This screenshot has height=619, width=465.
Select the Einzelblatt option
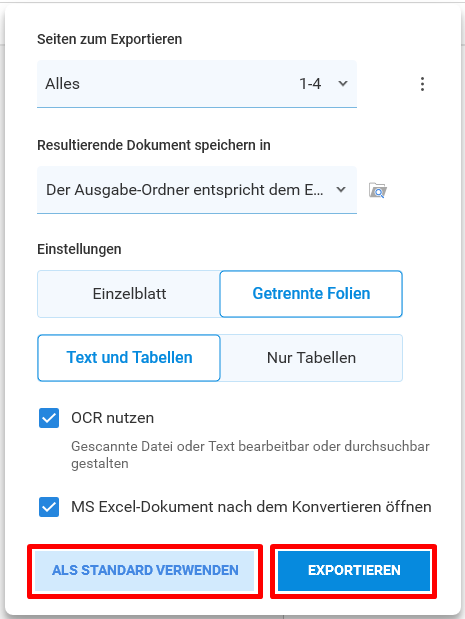(129, 294)
